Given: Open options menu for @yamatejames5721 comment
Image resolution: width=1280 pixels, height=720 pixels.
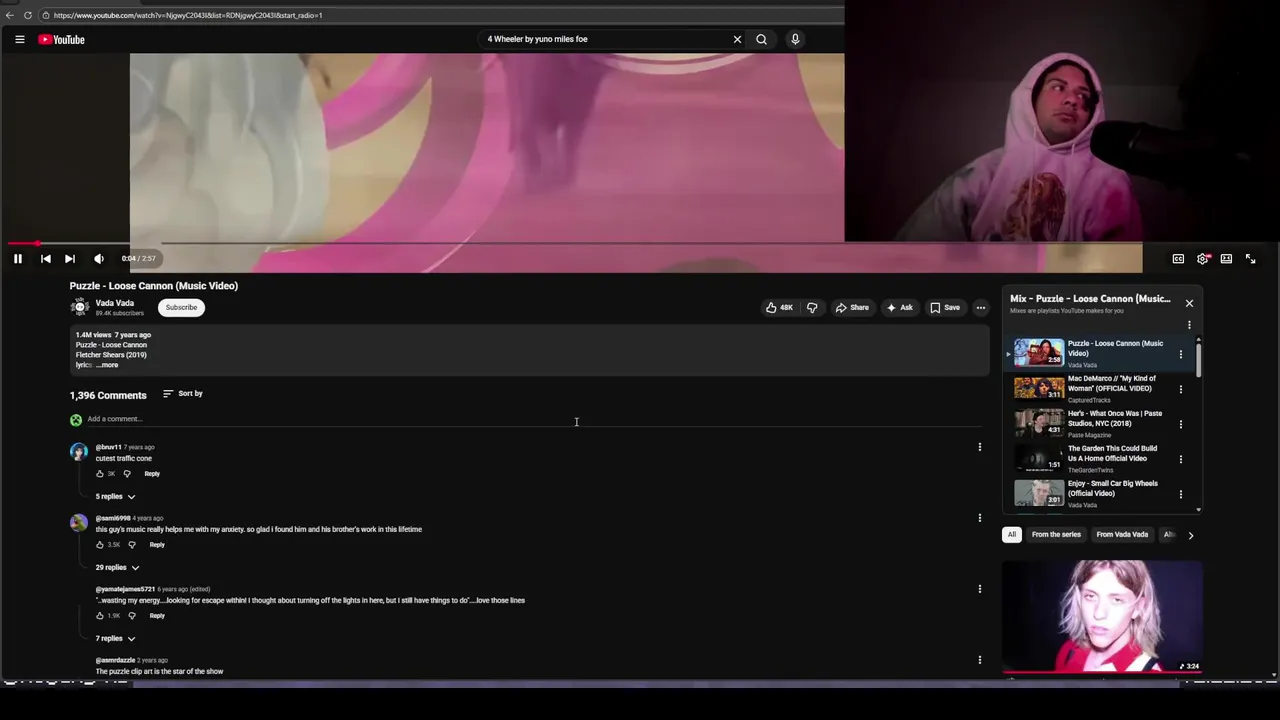Looking at the screenshot, I should (x=980, y=589).
